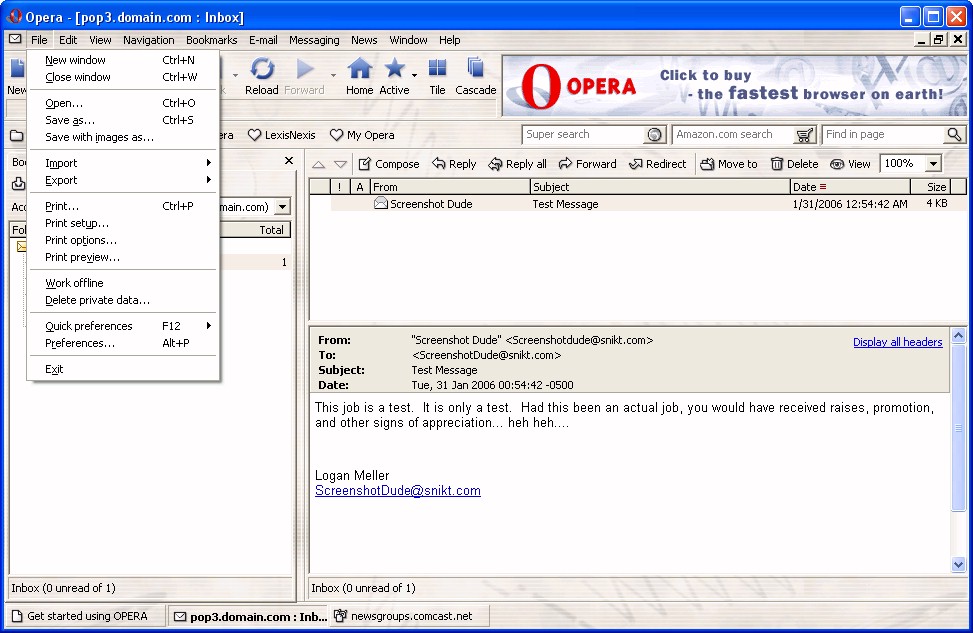The image size is (973, 633).
Task: Go to next message with down arrow
Action: point(340,164)
